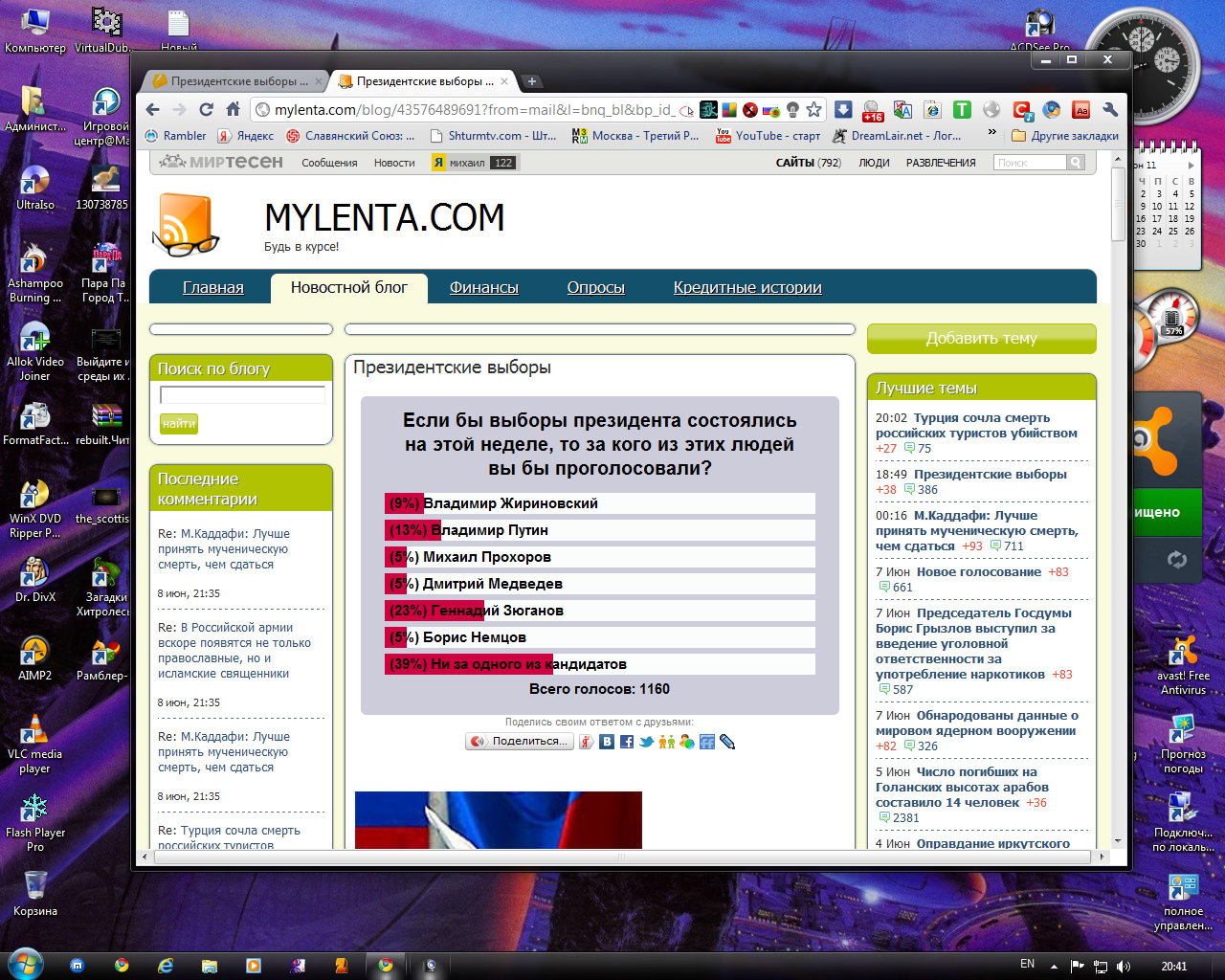The width and height of the screenshot is (1225, 980).
Task: Share the poll on Facebook
Action: click(x=627, y=742)
